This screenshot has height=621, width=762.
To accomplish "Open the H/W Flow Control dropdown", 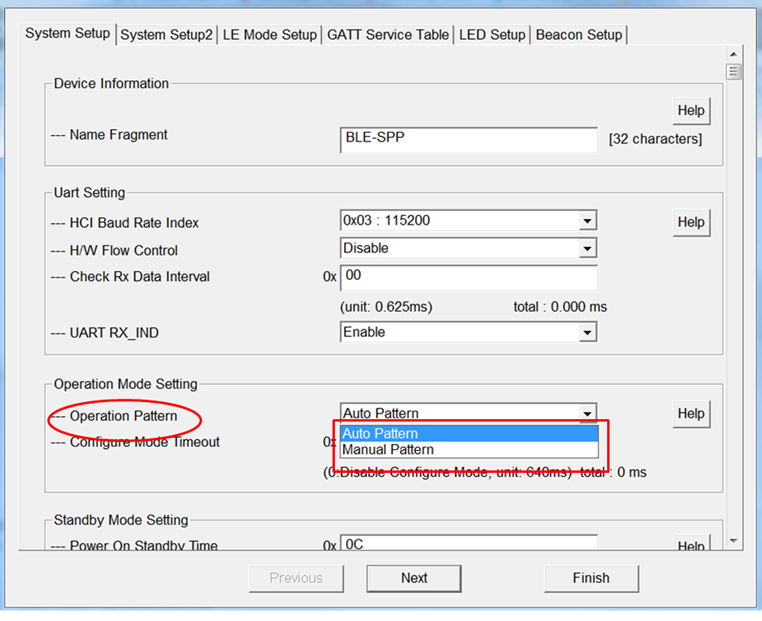I will (x=588, y=249).
